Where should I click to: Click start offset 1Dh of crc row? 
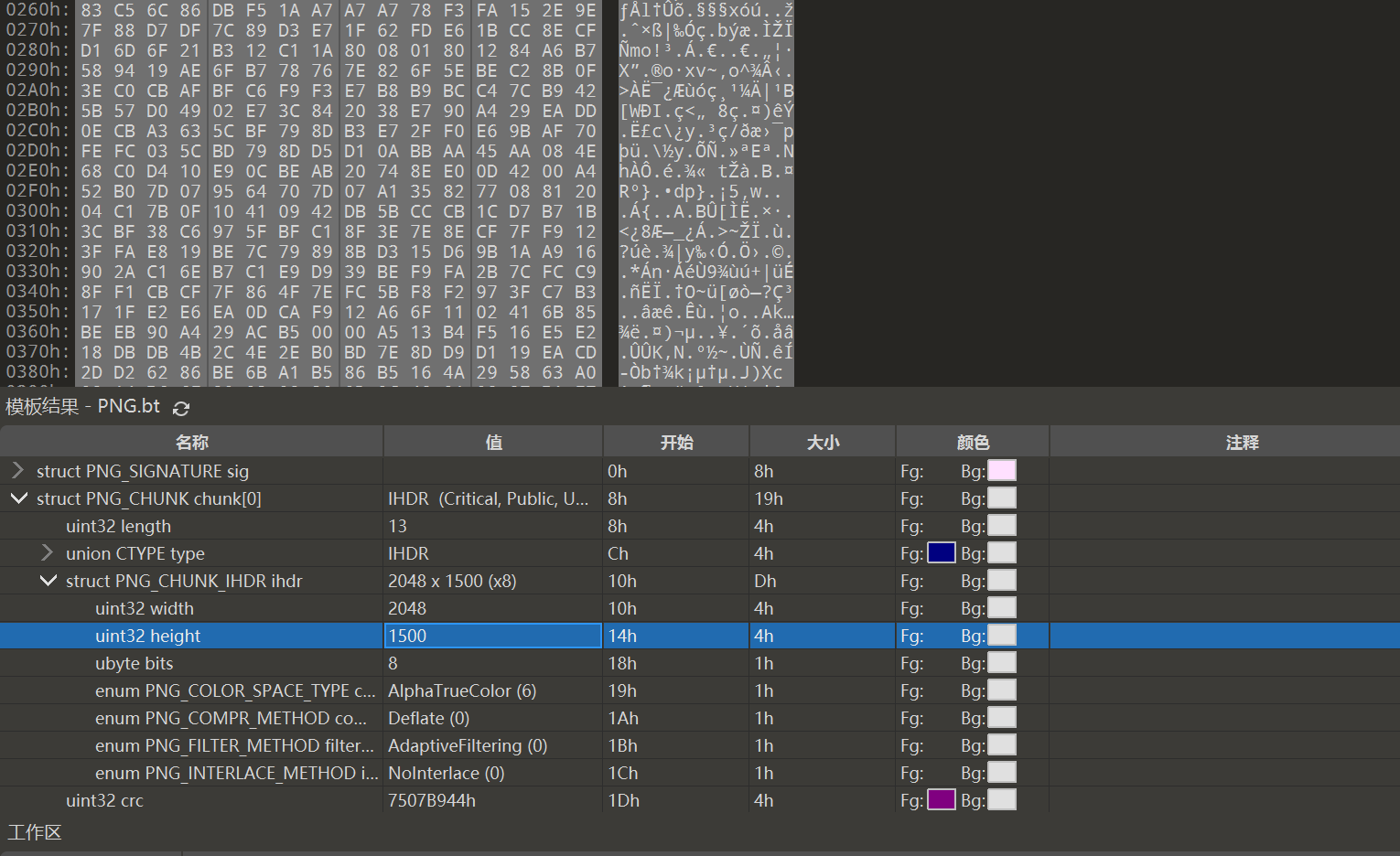[623, 800]
